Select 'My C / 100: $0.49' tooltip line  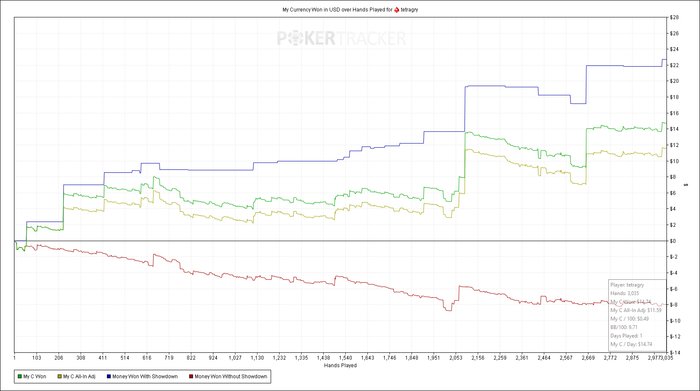pyautogui.click(x=629, y=319)
